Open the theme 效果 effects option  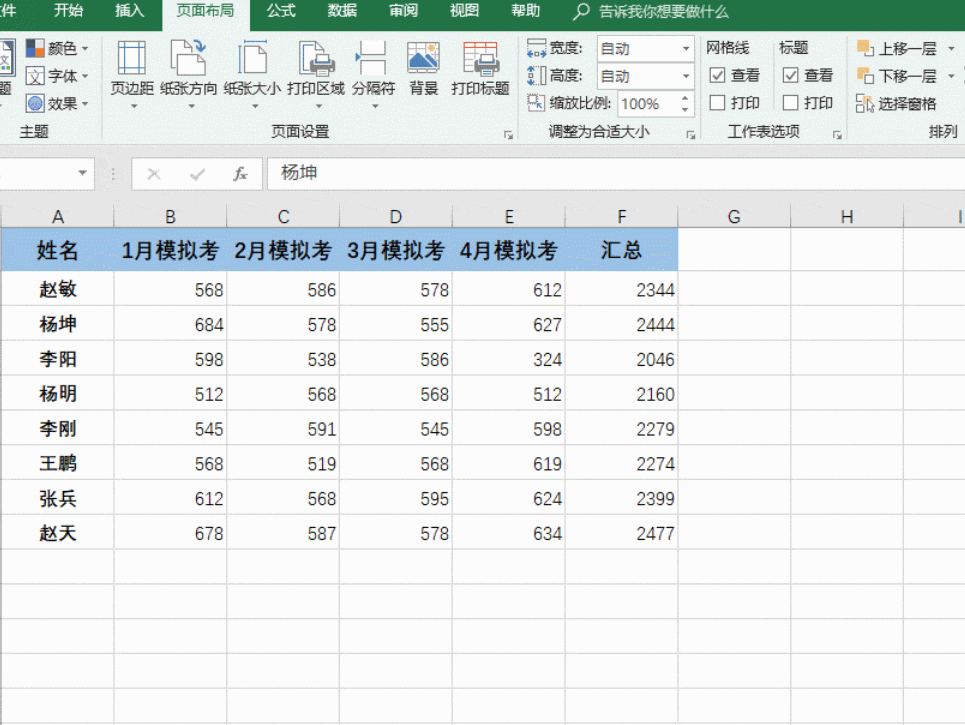pyautogui.click(x=57, y=103)
